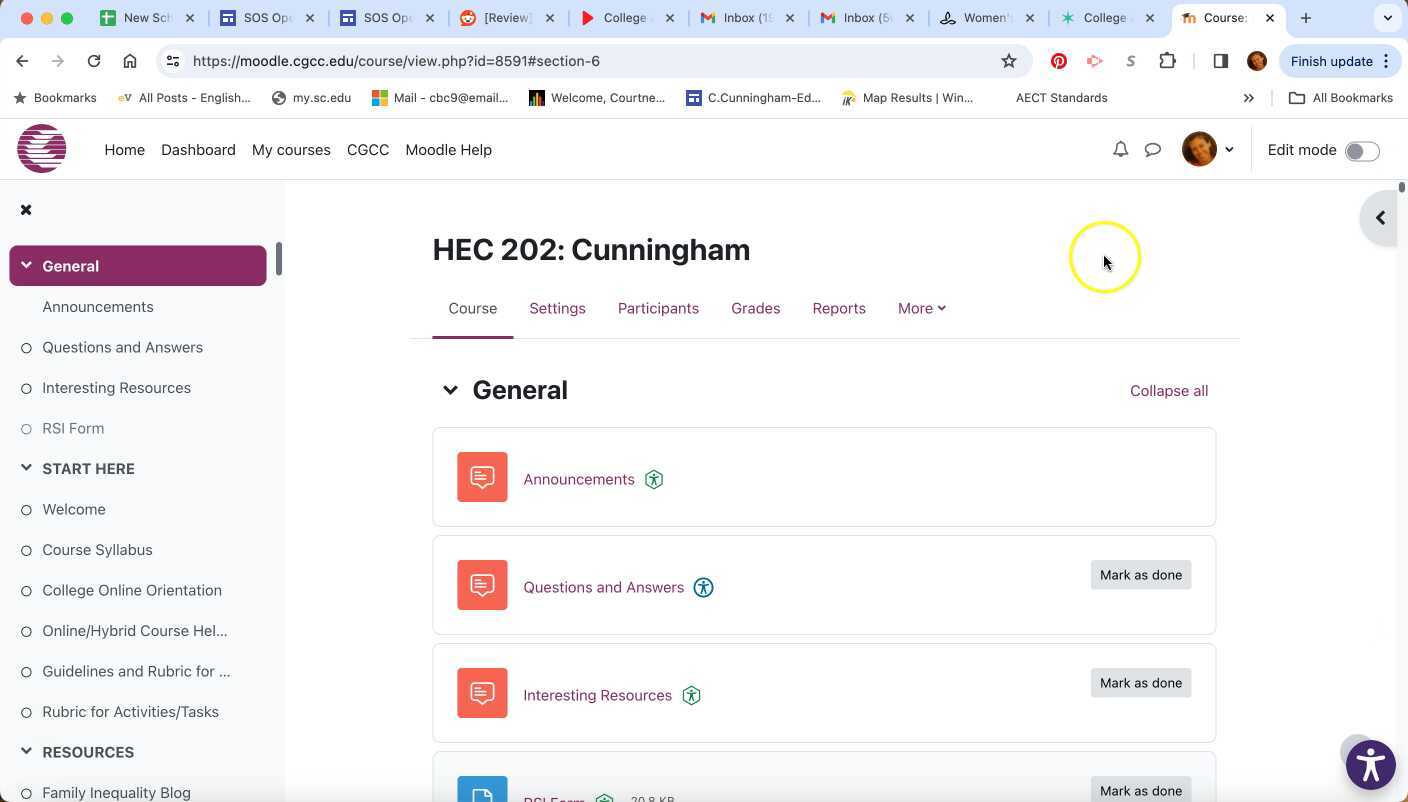Viewport: 1408px width, 802px height.
Task: Click the CGCC Moodle logo
Action: pyautogui.click(x=41, y=148)
